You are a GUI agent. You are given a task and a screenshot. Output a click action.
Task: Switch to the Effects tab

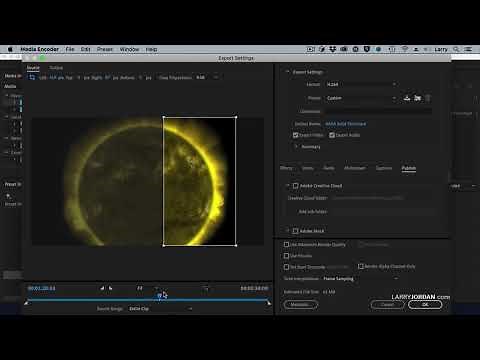286,168
